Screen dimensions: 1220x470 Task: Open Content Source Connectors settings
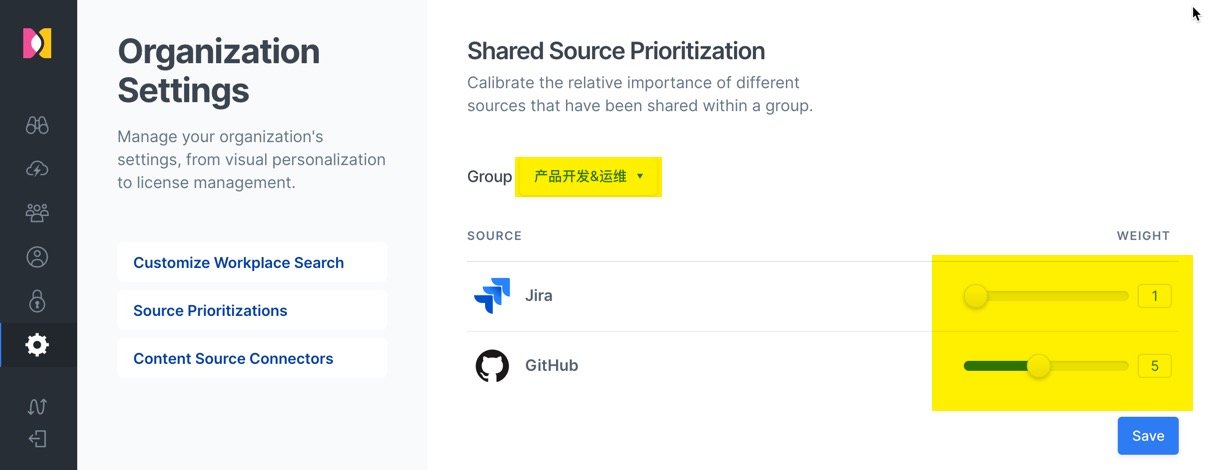(233, 359)
